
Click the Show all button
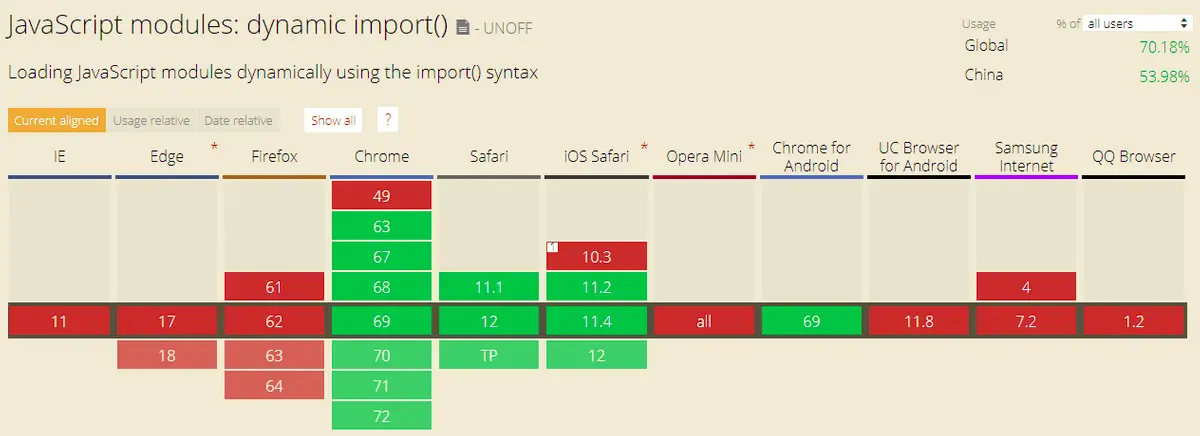pyautogui.click(x=333, y=121)
